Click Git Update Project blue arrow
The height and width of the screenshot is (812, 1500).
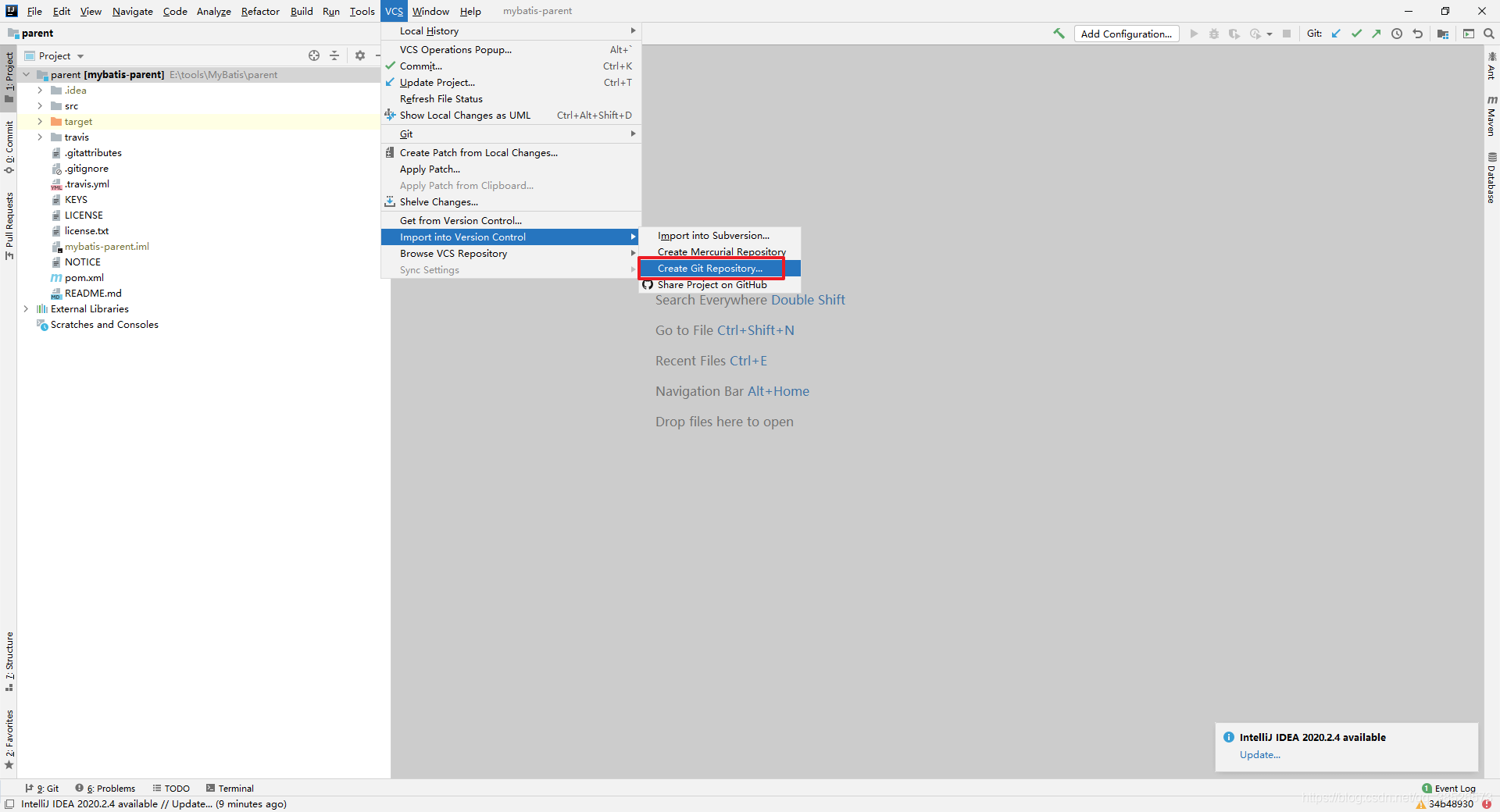click(1336, 34)
